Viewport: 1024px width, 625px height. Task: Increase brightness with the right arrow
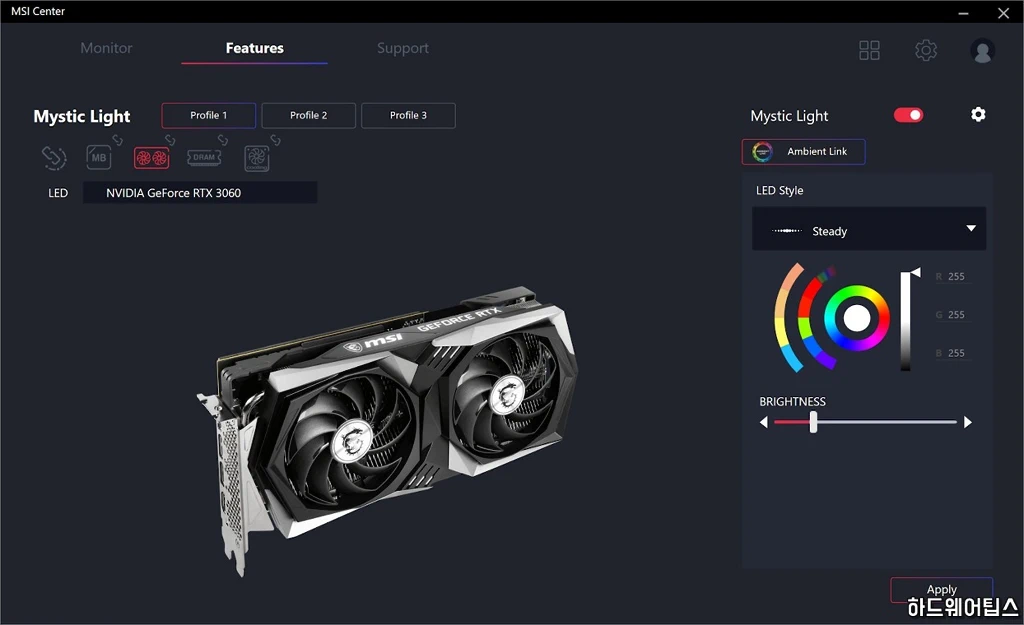968,423
